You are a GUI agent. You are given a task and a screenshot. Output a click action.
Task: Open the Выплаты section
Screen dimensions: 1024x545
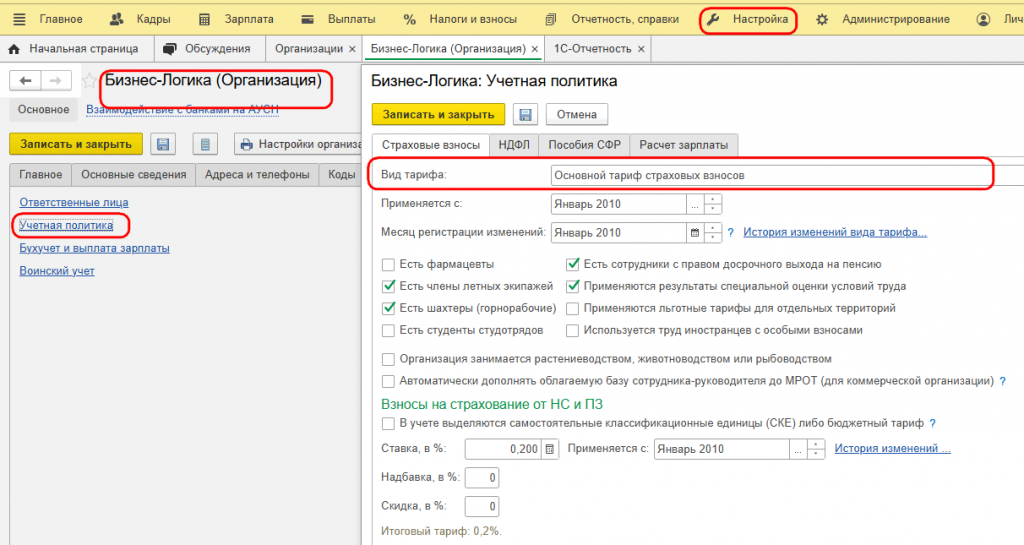(x=338, y=19)
